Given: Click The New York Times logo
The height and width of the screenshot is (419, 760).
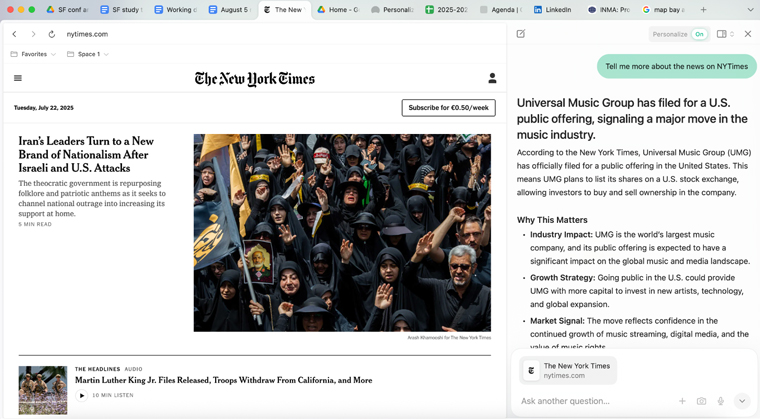Looking at the screenshot, I should [254, 79].
